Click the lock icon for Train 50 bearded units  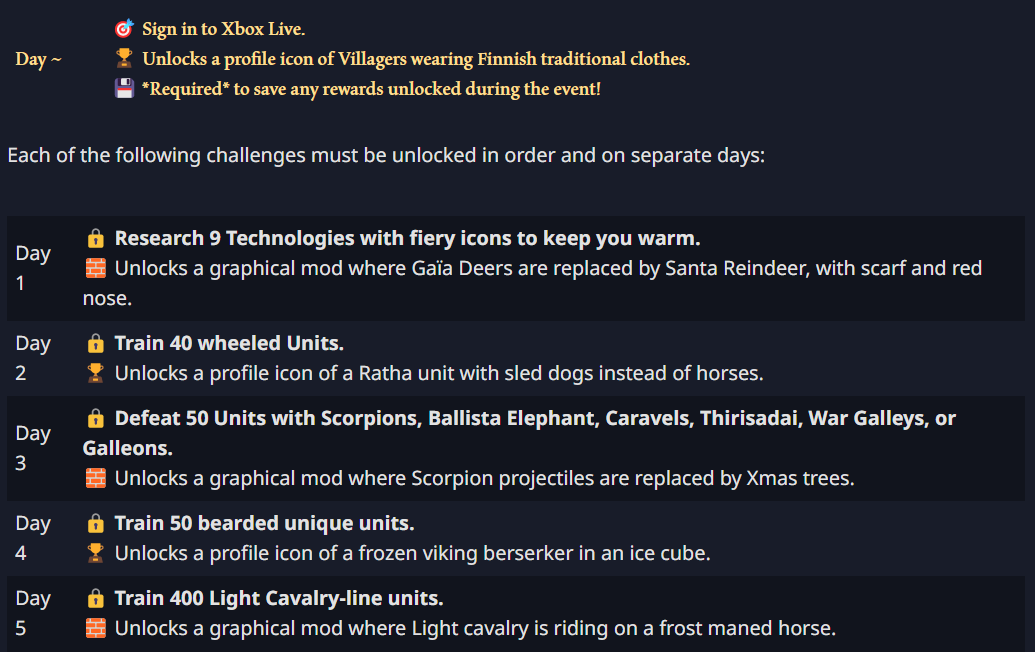(x=96, y=524)
